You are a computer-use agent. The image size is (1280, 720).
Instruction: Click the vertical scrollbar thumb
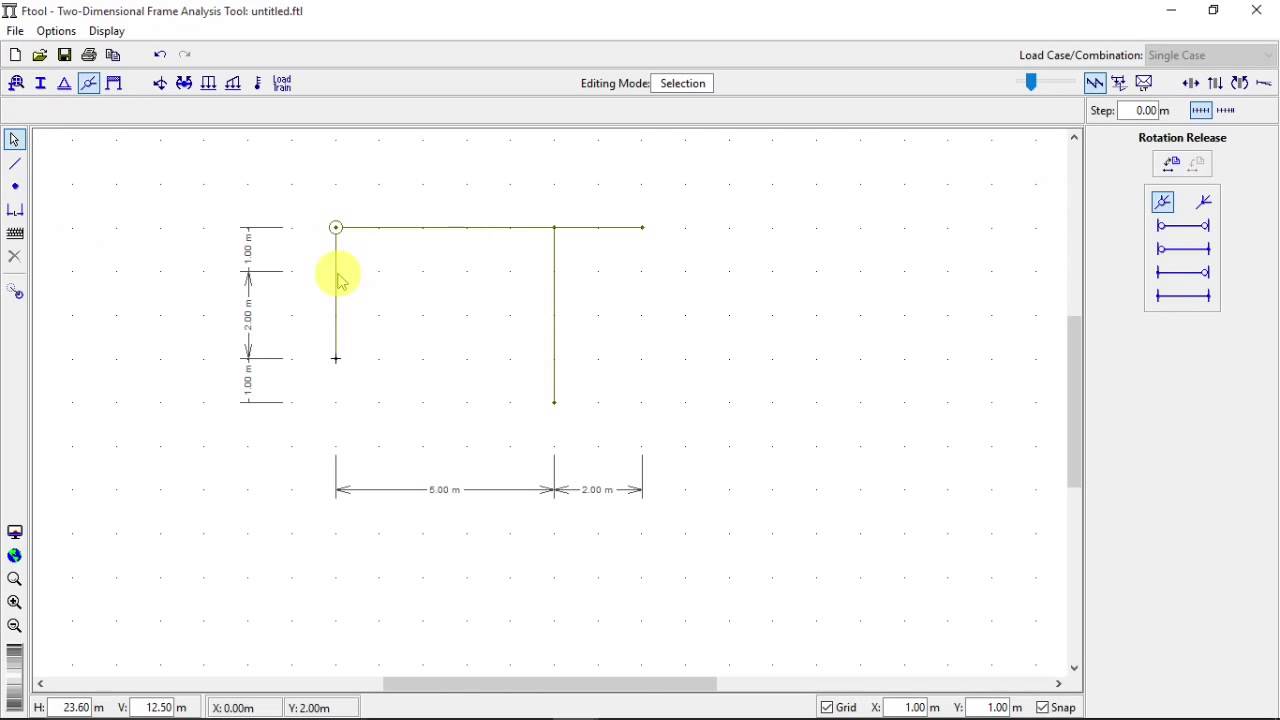pyautogui.click(x=1074, y=402)
